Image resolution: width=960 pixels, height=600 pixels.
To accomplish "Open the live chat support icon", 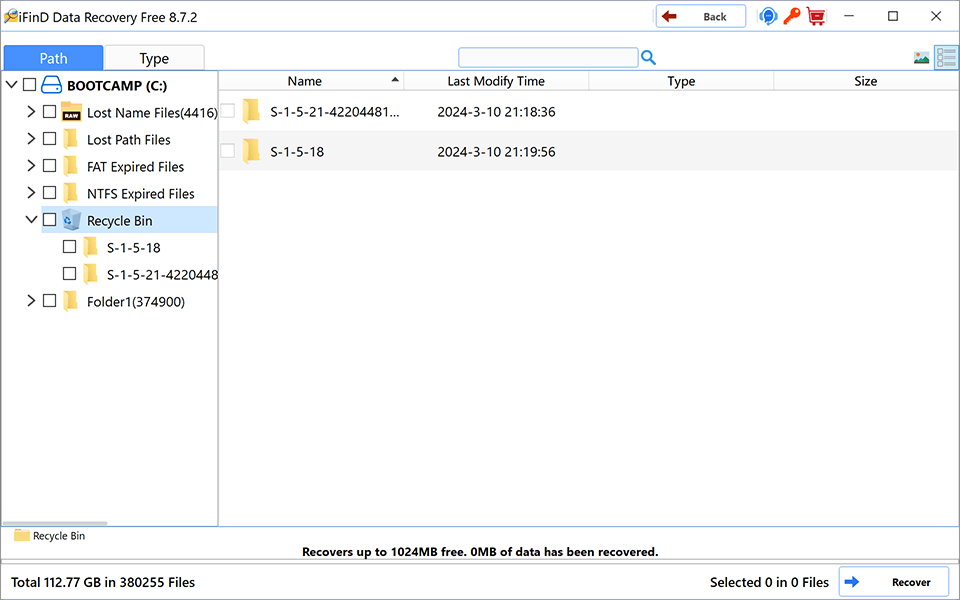I will pos(768,17).
